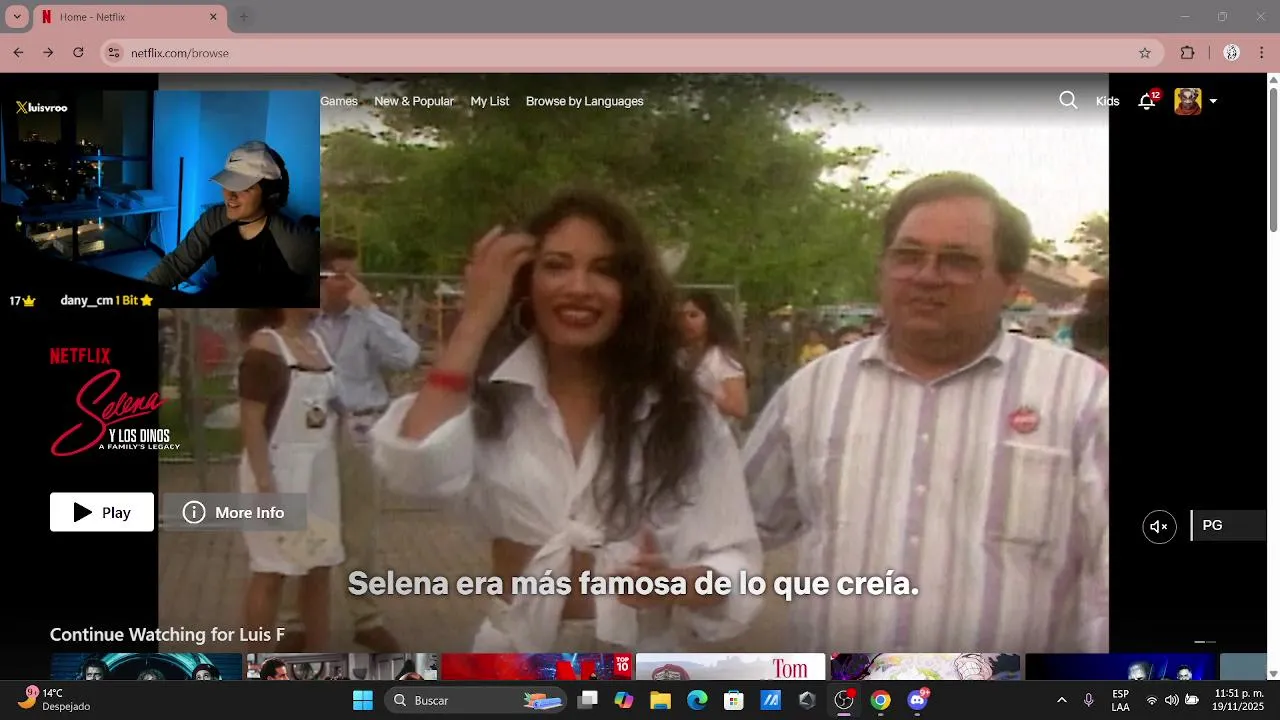Open the Windows Start menu
The width and height of the screenshot is (1280, 720).
[363, 700]
